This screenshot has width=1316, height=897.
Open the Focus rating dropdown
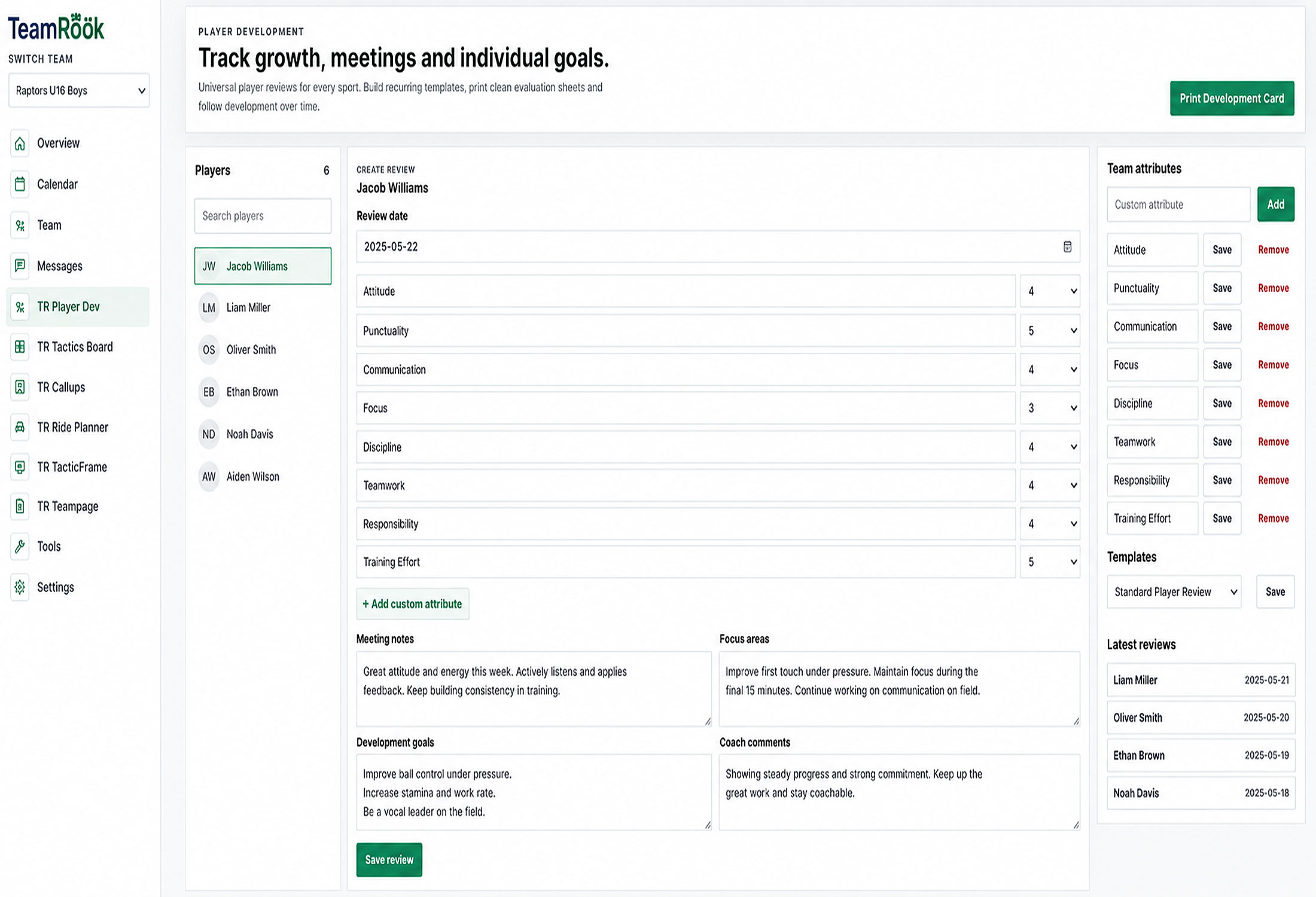1050,408
